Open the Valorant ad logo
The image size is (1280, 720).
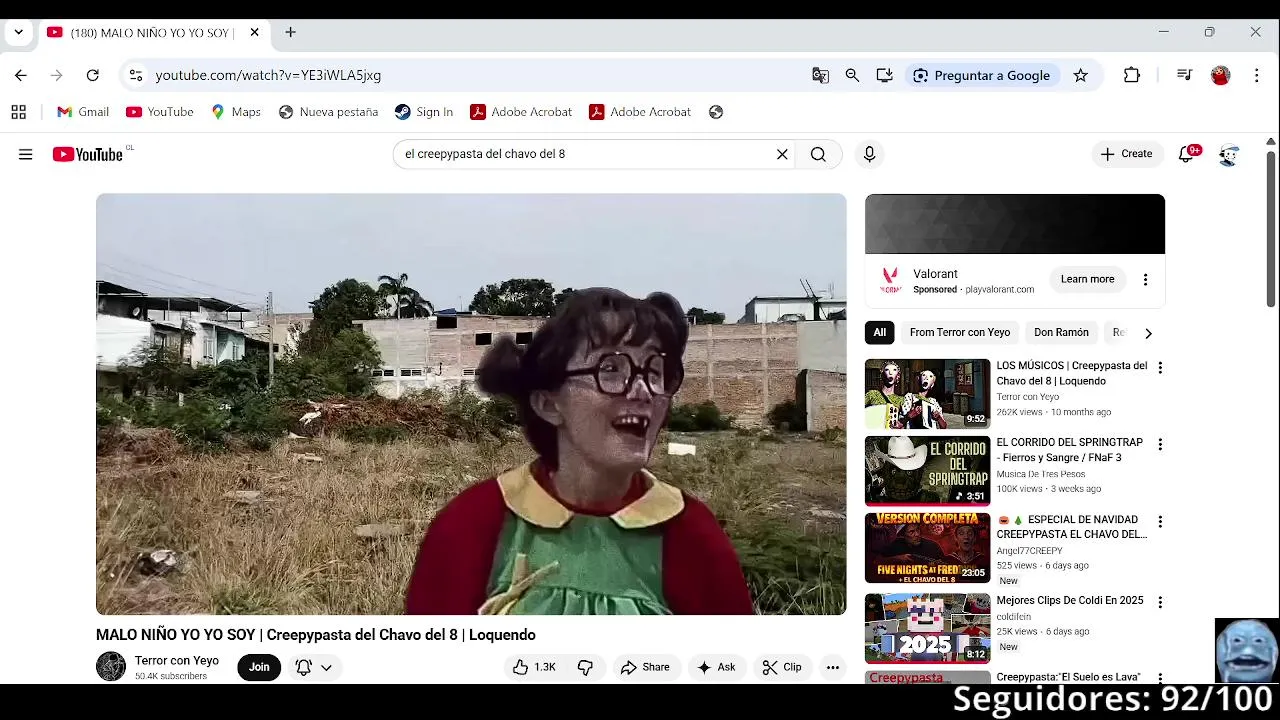click(x=890, y=280)
